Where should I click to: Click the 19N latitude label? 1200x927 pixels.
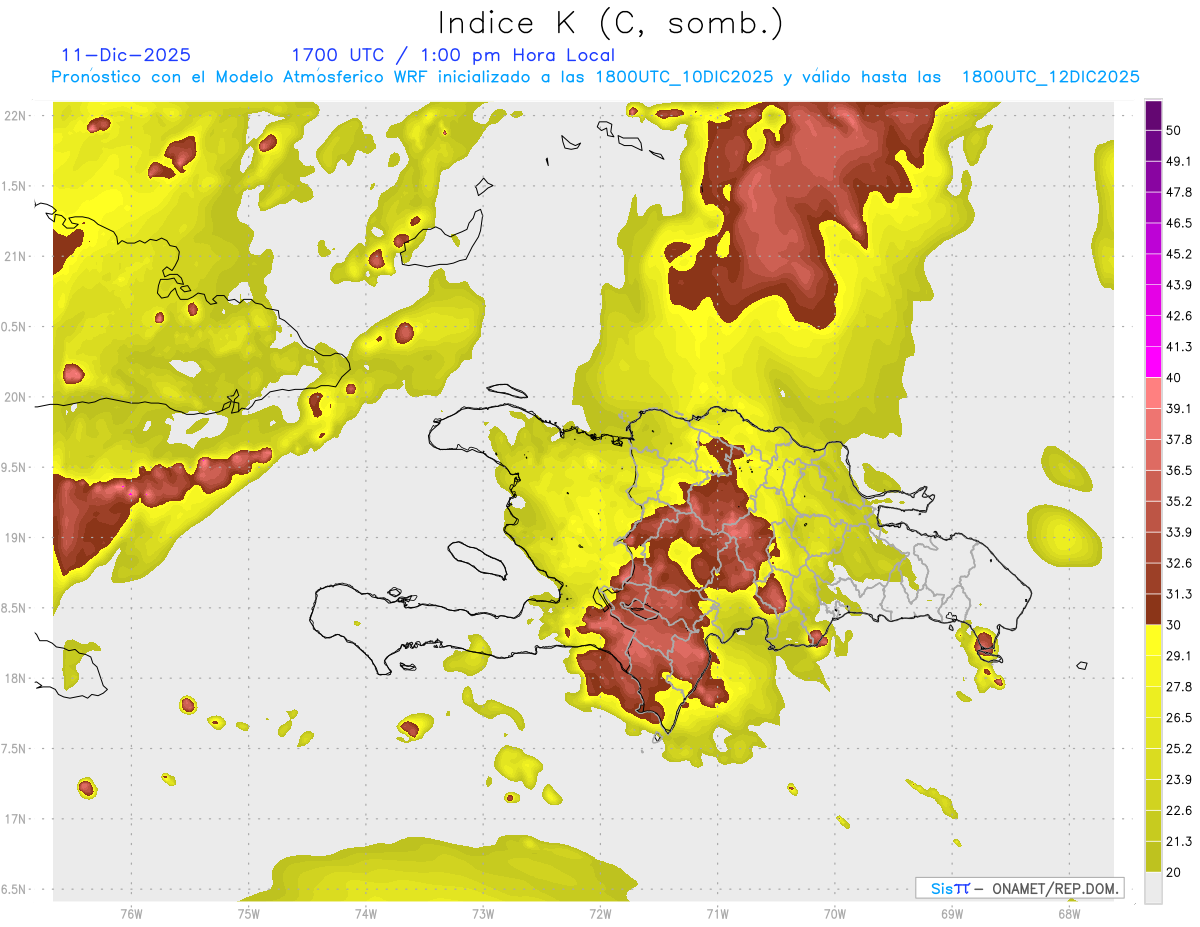pyautogui.click(x=17, y=538)
